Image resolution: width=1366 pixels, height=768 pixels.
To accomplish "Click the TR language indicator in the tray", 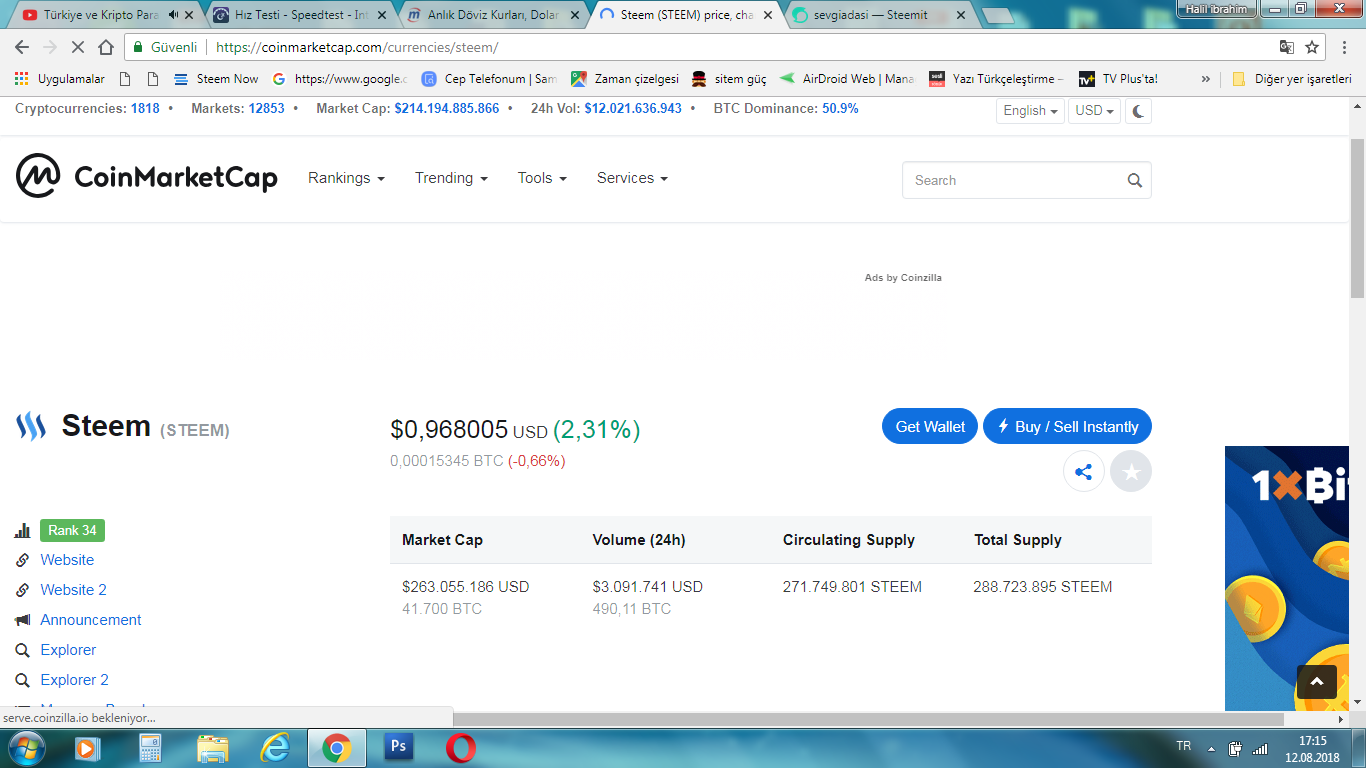I will pyautogui.click(x=1184, y=746).
